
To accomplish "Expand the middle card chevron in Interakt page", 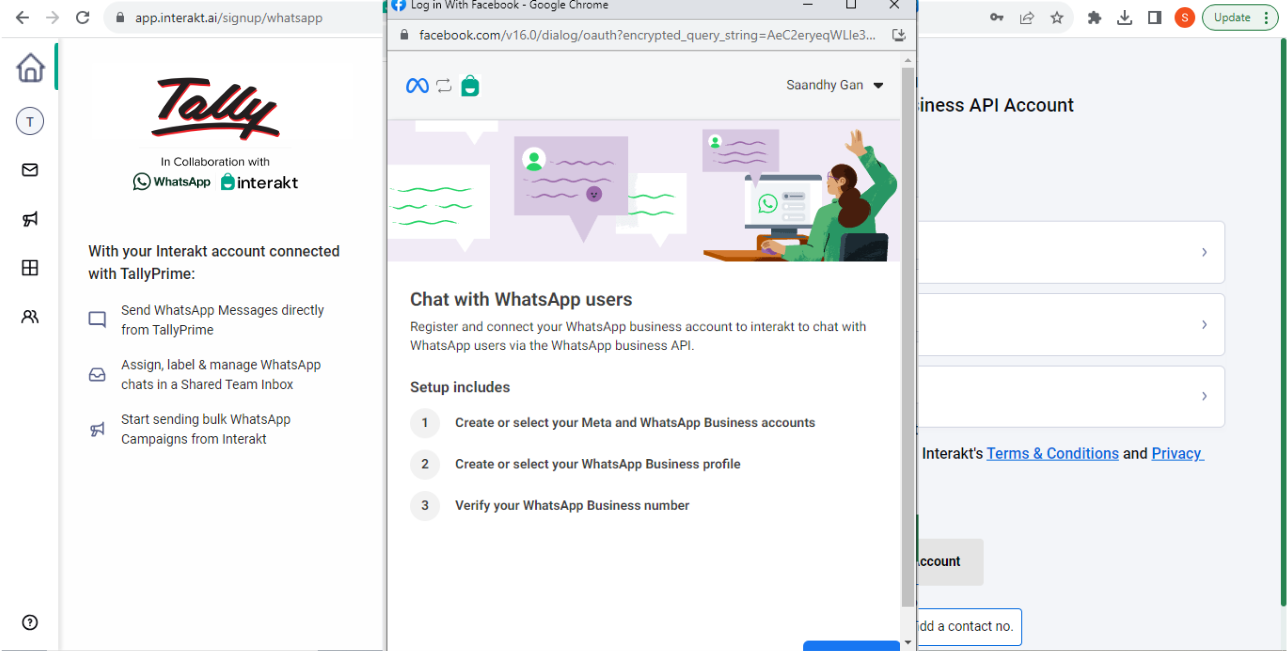I will (x=1204, y=324).
